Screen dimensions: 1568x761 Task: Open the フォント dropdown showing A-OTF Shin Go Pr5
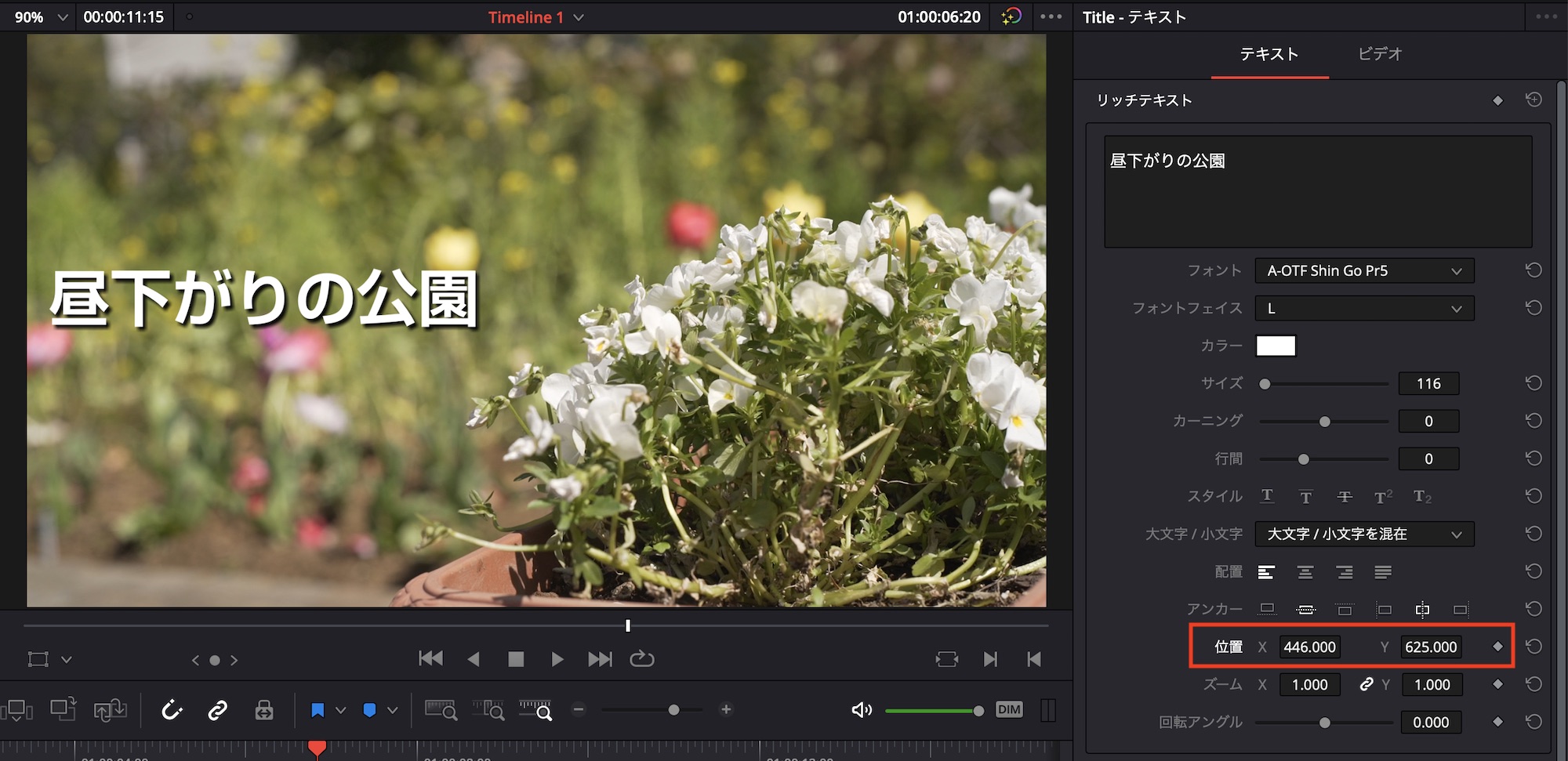1364,270
